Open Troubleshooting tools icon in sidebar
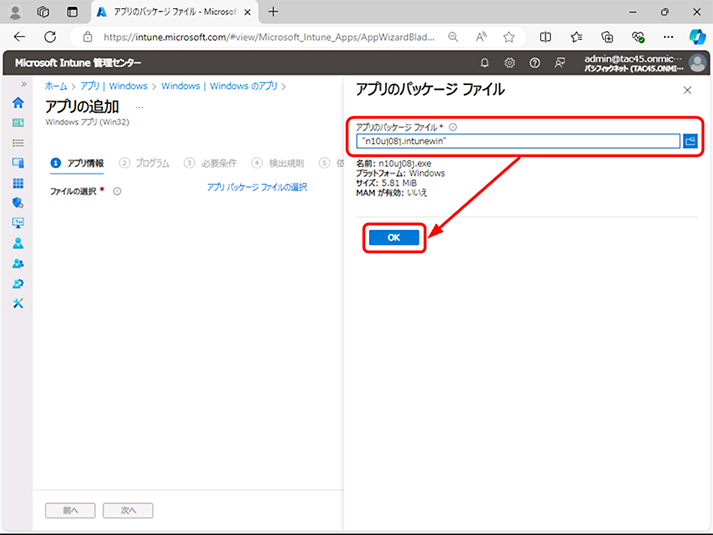Image resolution: width=713 pixels, height=535 pixels. [x=18, y=303]
